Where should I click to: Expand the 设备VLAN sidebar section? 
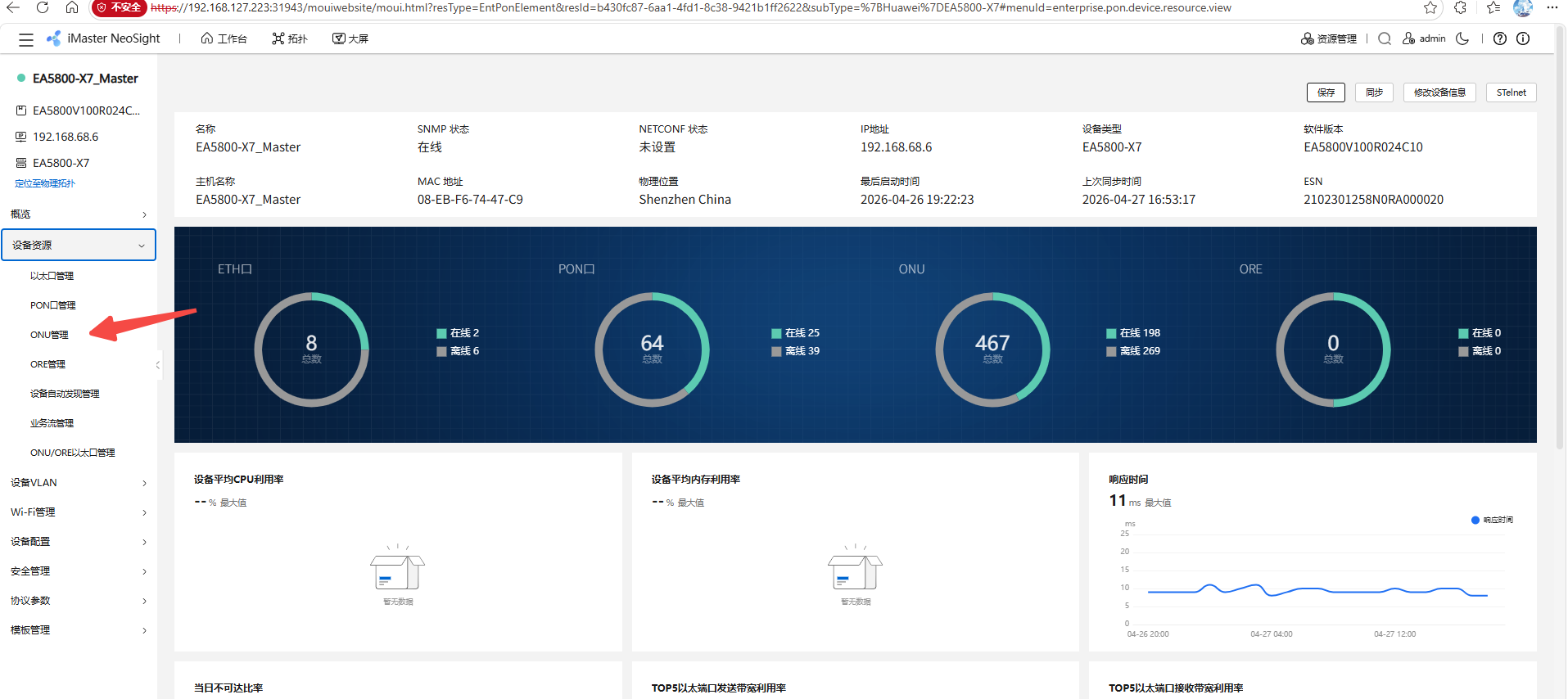click(x=79, y=483)
